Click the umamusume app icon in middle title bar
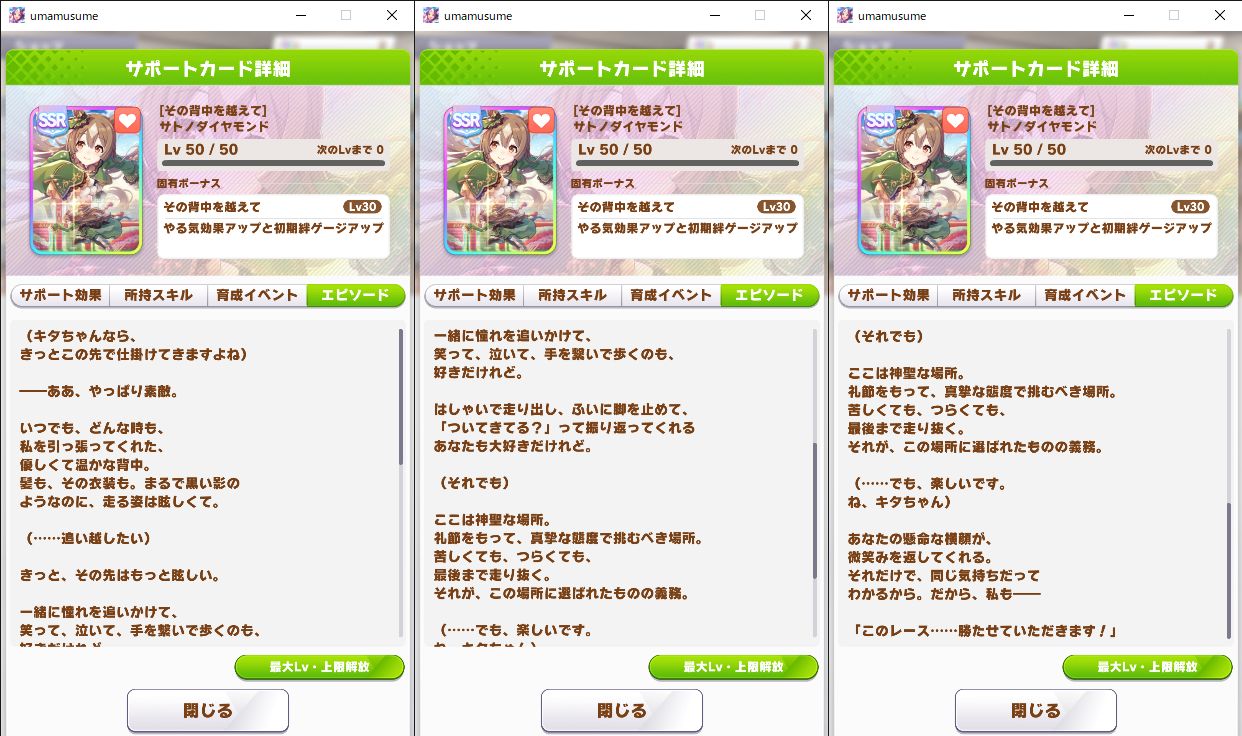 (x=431, y=15)
